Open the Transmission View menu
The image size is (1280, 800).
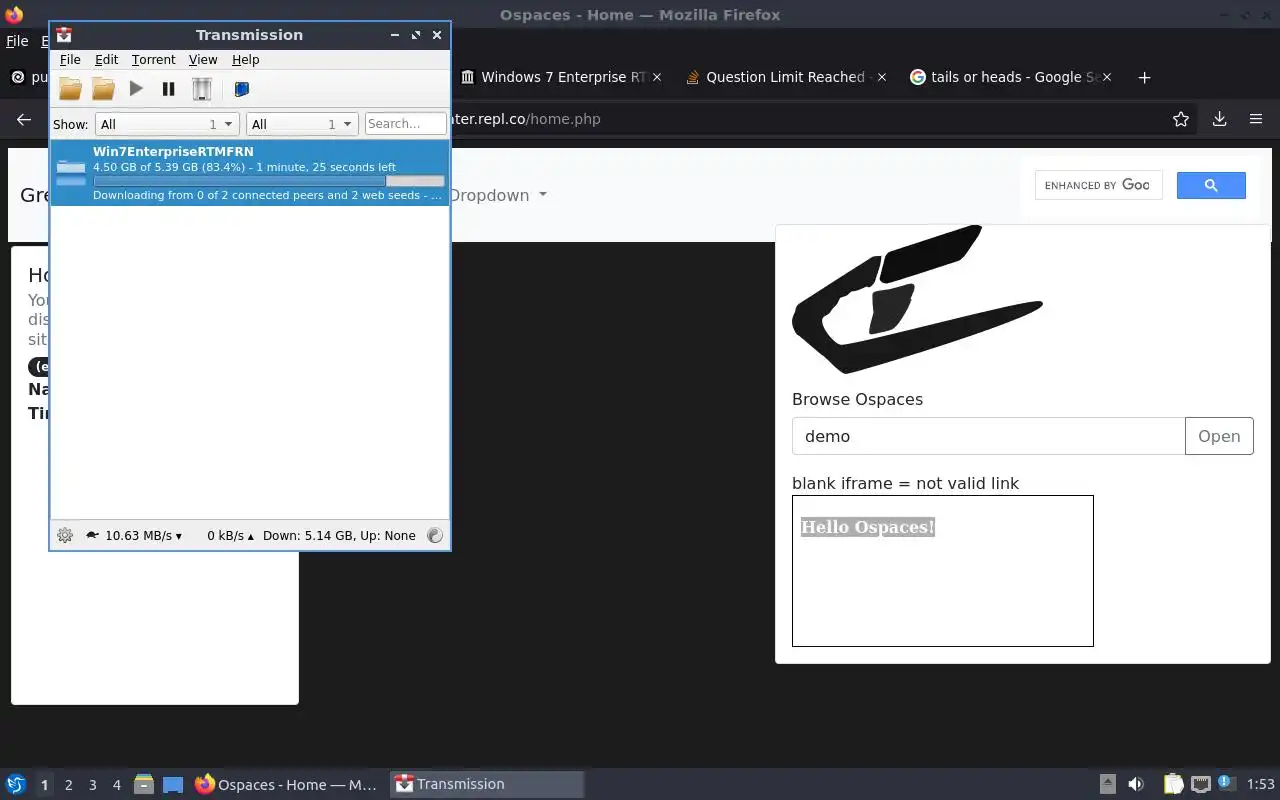point(203,60)
